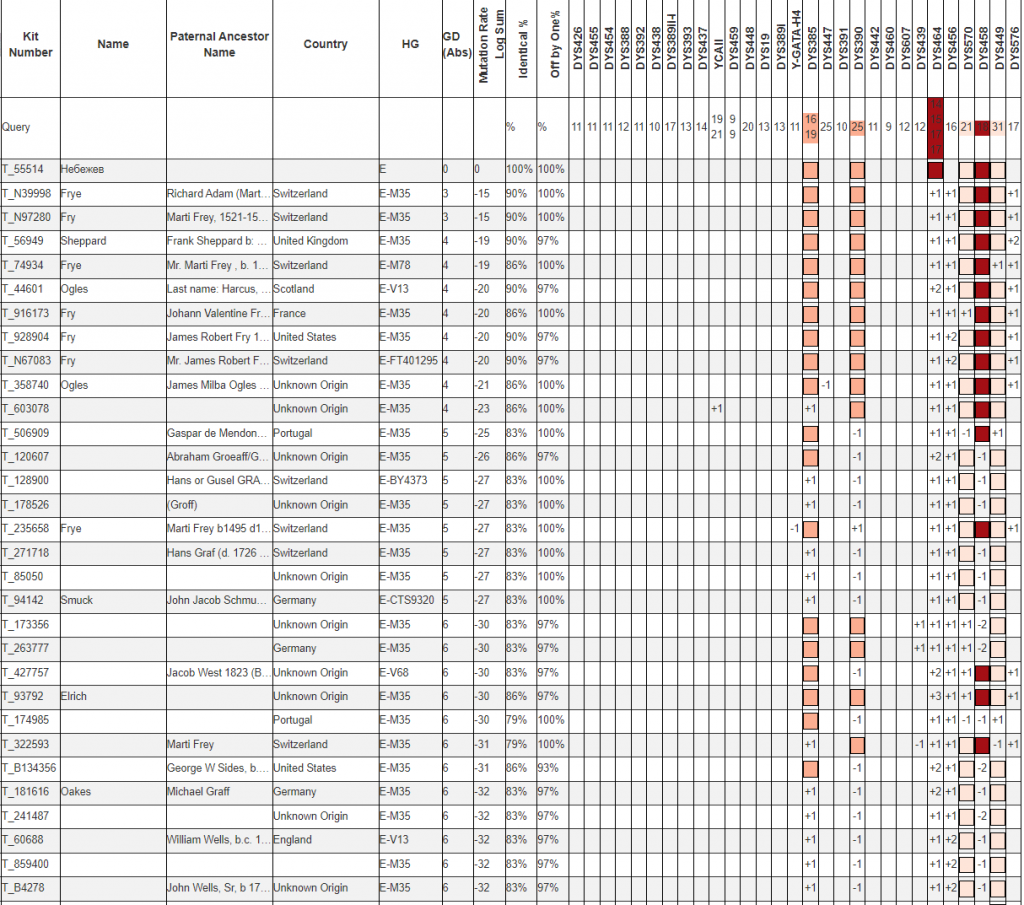Click haplogroup E-FT401295 cell
This screenshot has height=905, width=1024.
[x=408, y=361]
